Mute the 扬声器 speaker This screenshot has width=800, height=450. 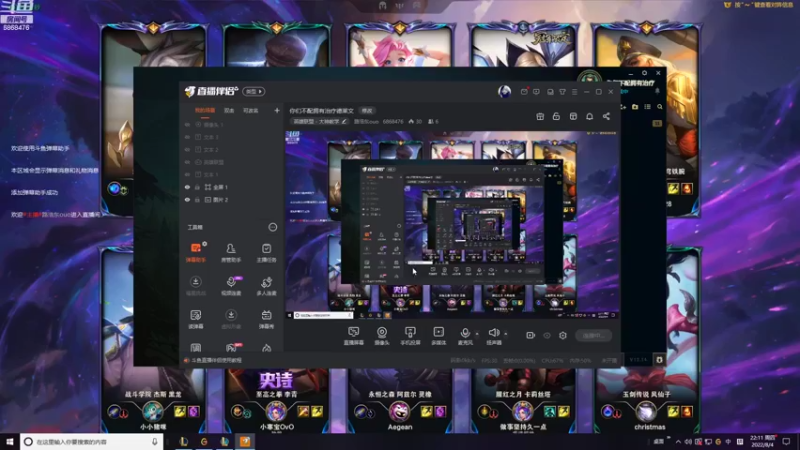(x=493, y=336)
